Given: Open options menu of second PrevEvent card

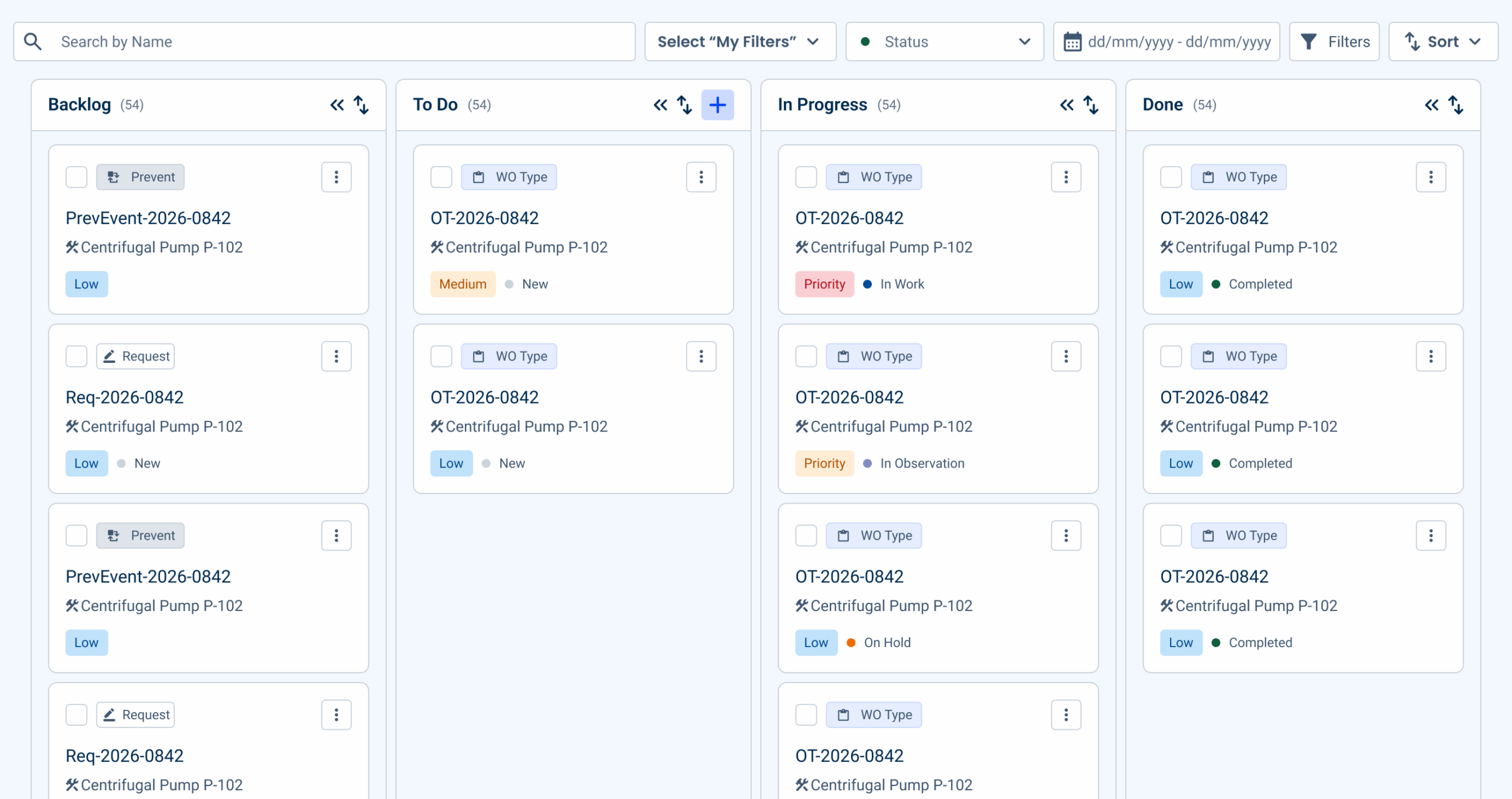Looking at the screenshot, I should [x=337, y=535].
